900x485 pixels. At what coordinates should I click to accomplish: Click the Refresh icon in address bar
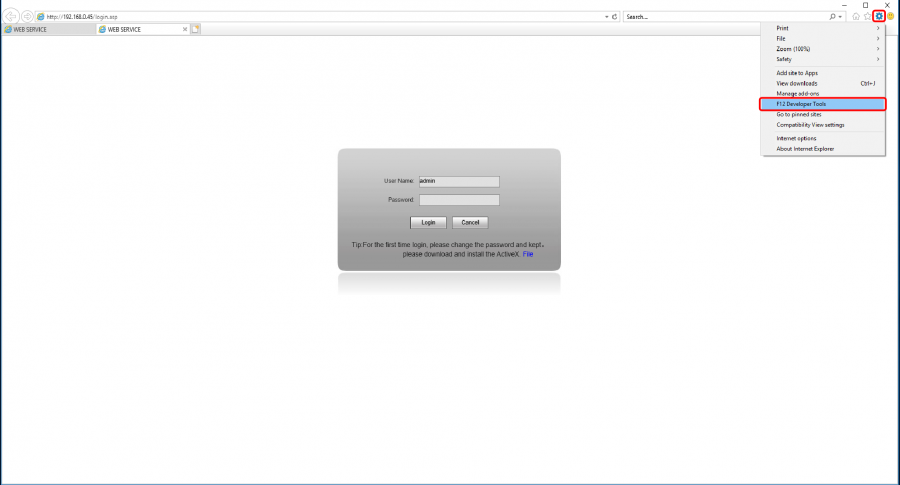[616, 17]
